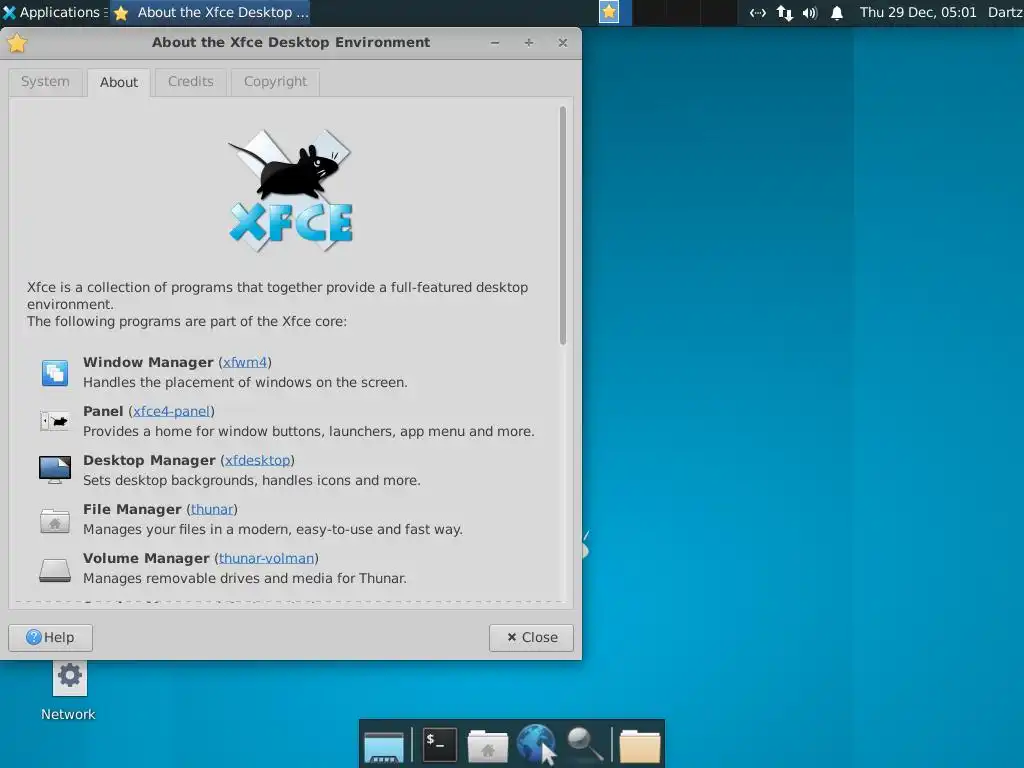Open the home folder in the dock

(487, 746)
